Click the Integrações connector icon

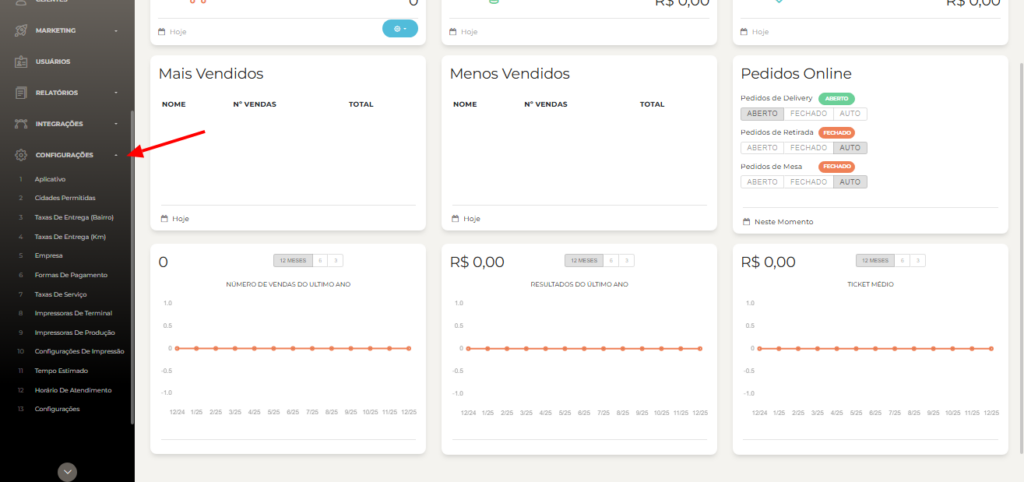coord(21,124)
